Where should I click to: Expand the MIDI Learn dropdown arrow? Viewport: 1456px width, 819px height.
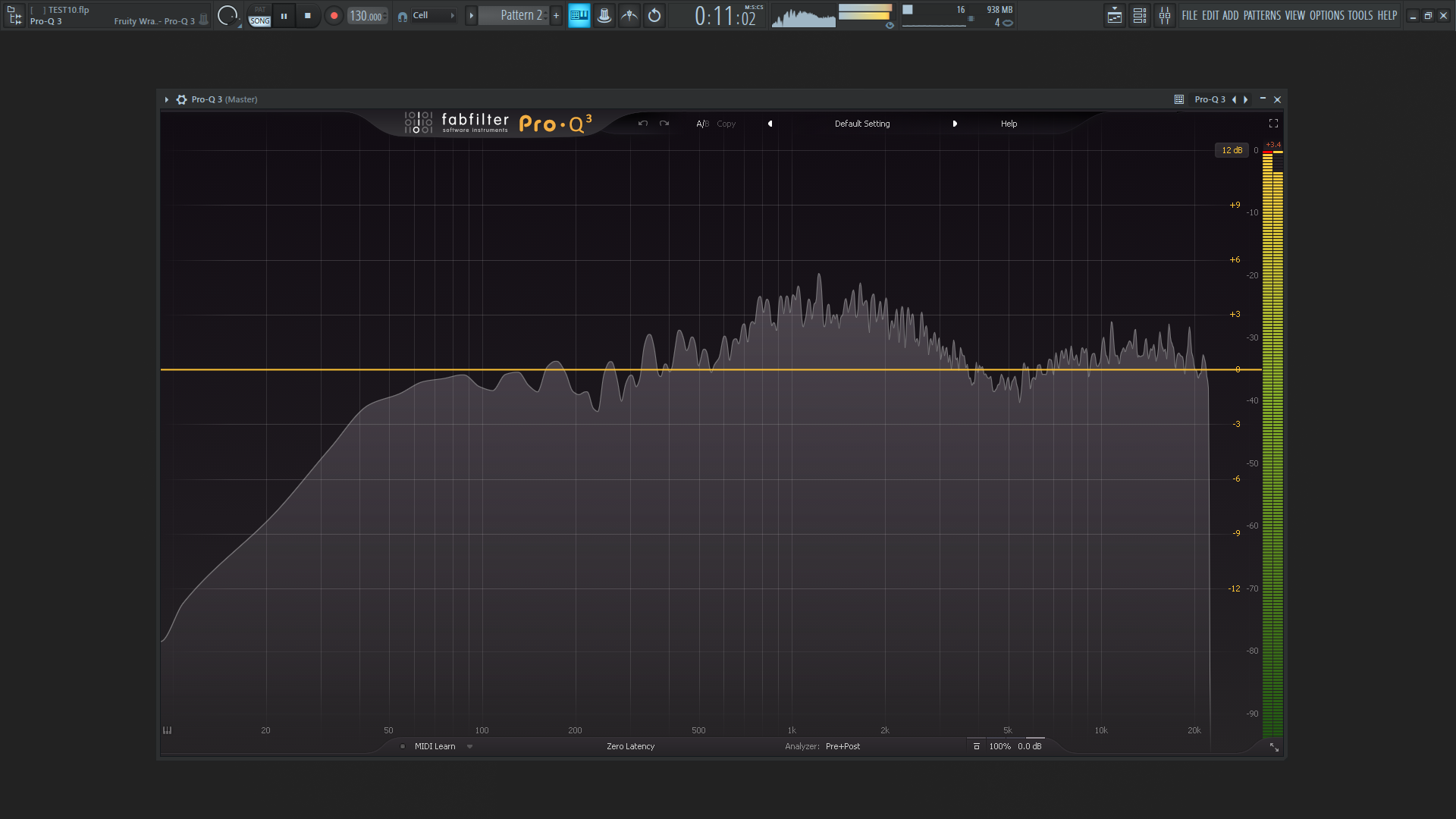tap(470, 746)
